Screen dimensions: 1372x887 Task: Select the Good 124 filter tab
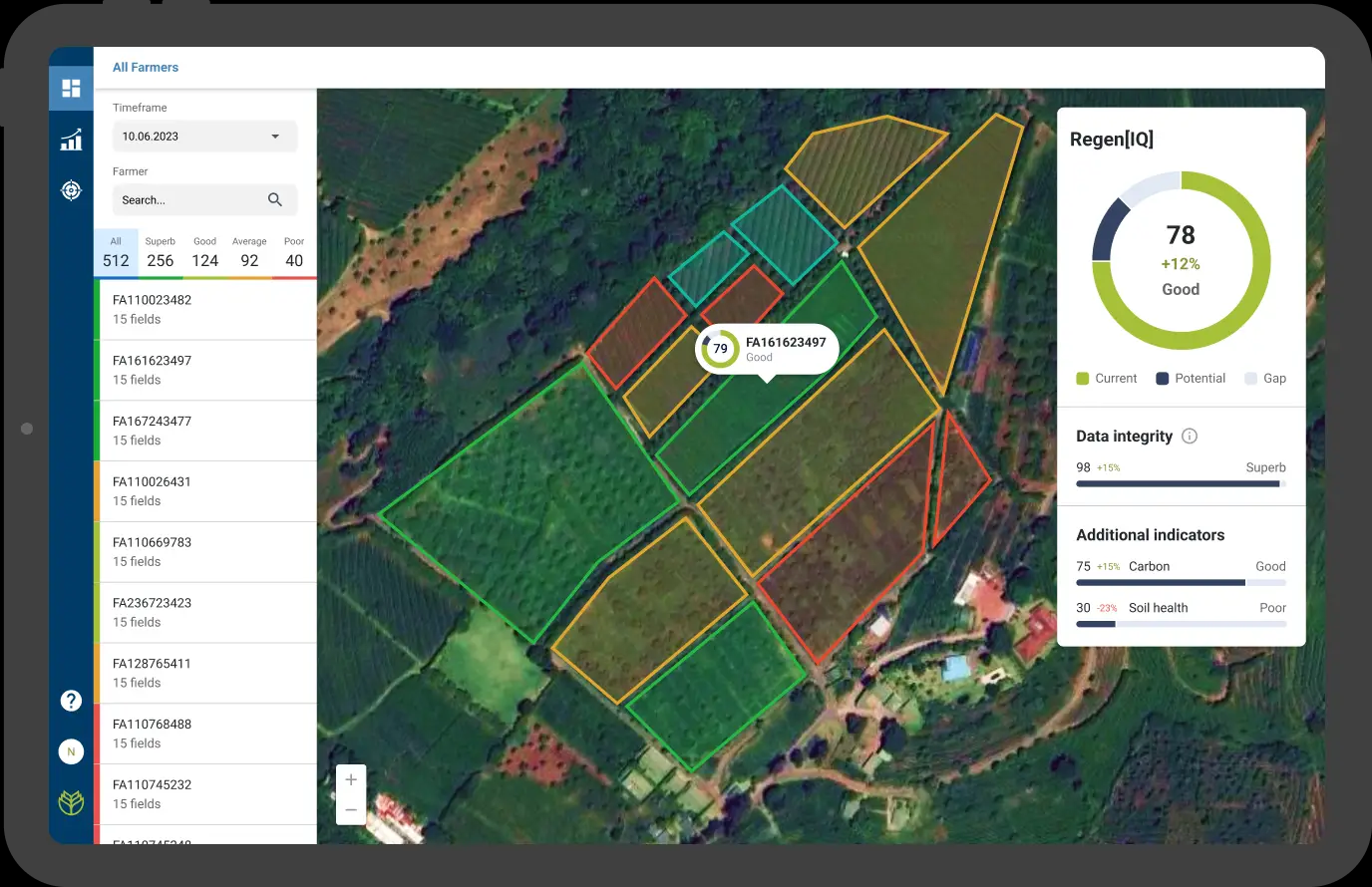click(x=205, y=253)
